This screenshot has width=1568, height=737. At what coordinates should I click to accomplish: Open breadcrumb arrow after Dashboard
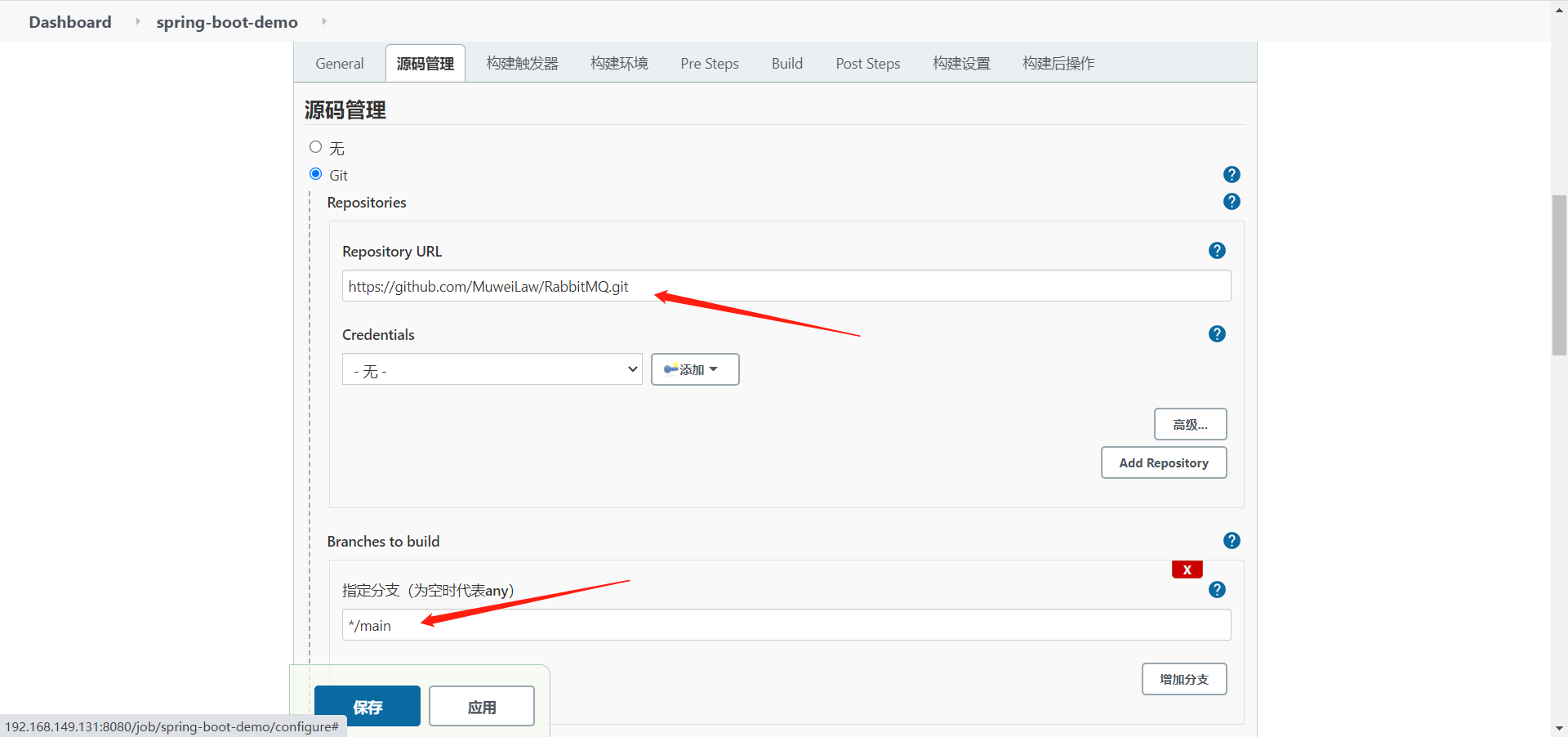tap(137, 21)
